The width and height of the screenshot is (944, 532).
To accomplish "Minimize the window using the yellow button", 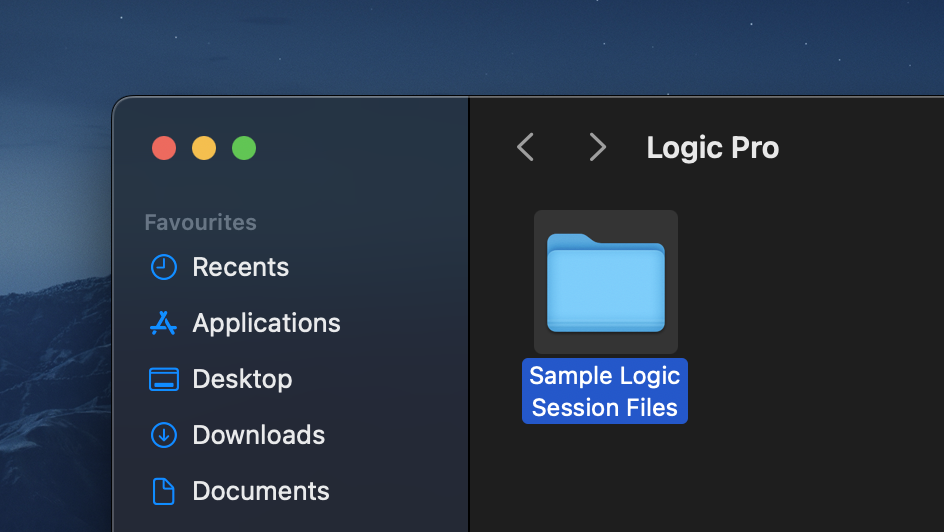I will [x=204, y=148].
